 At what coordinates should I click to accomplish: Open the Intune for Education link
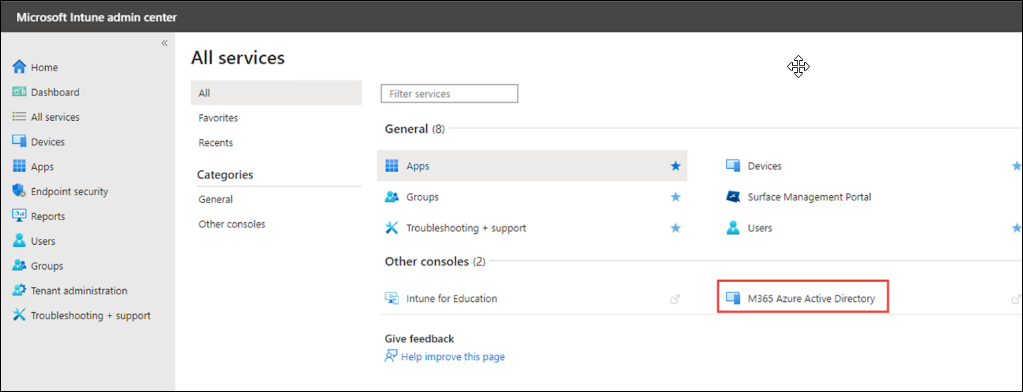click(451, 299)
